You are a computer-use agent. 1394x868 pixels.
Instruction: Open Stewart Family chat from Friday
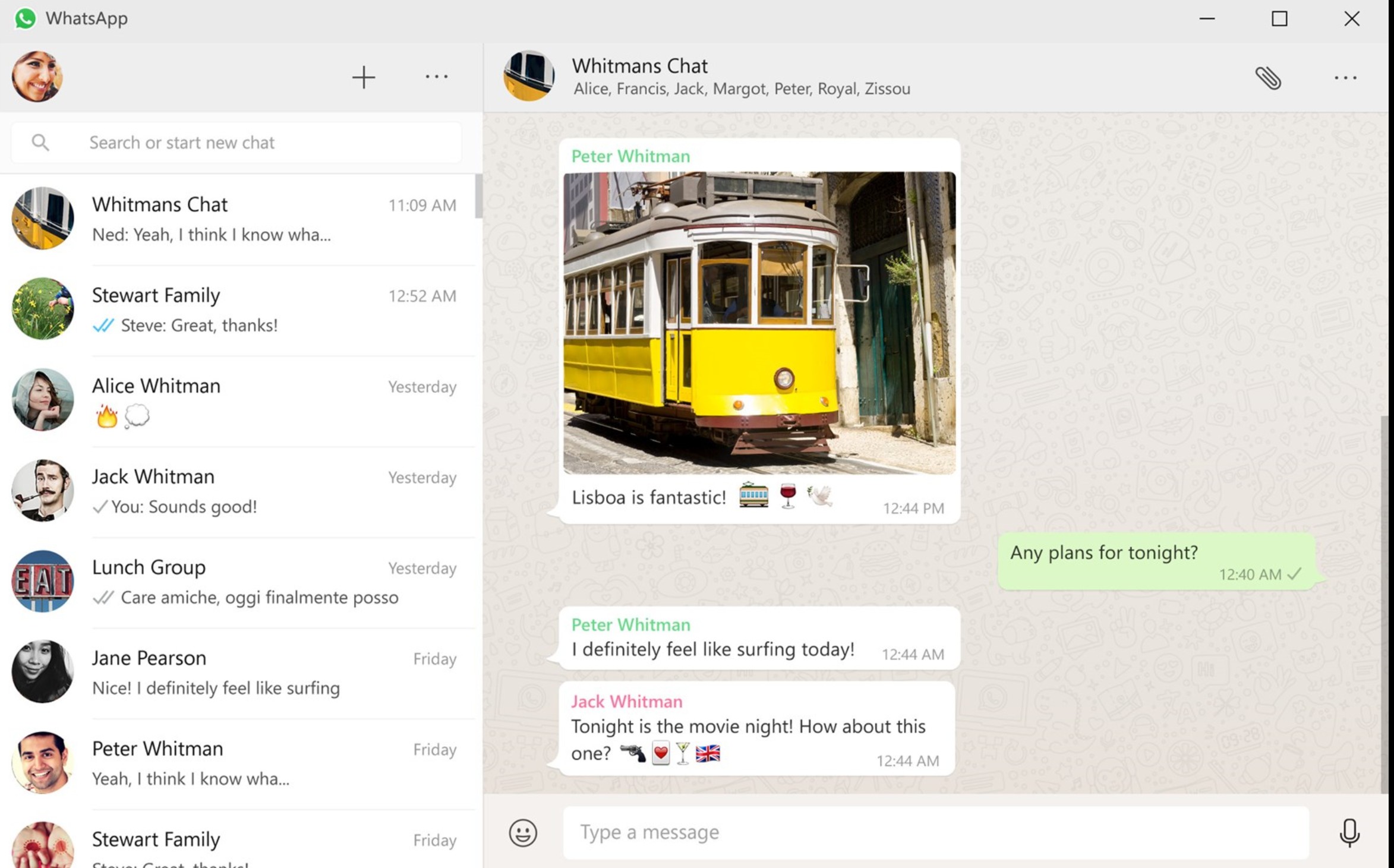coord(238,839)
